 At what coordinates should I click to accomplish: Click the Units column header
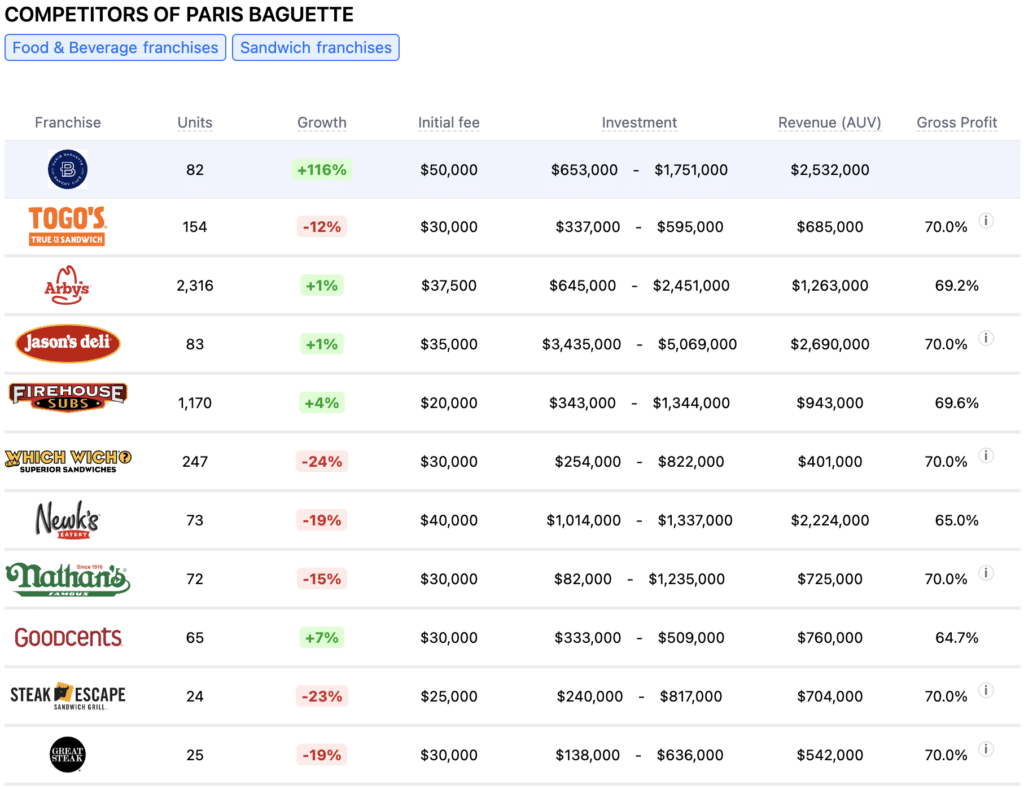[x=195, y=123]
